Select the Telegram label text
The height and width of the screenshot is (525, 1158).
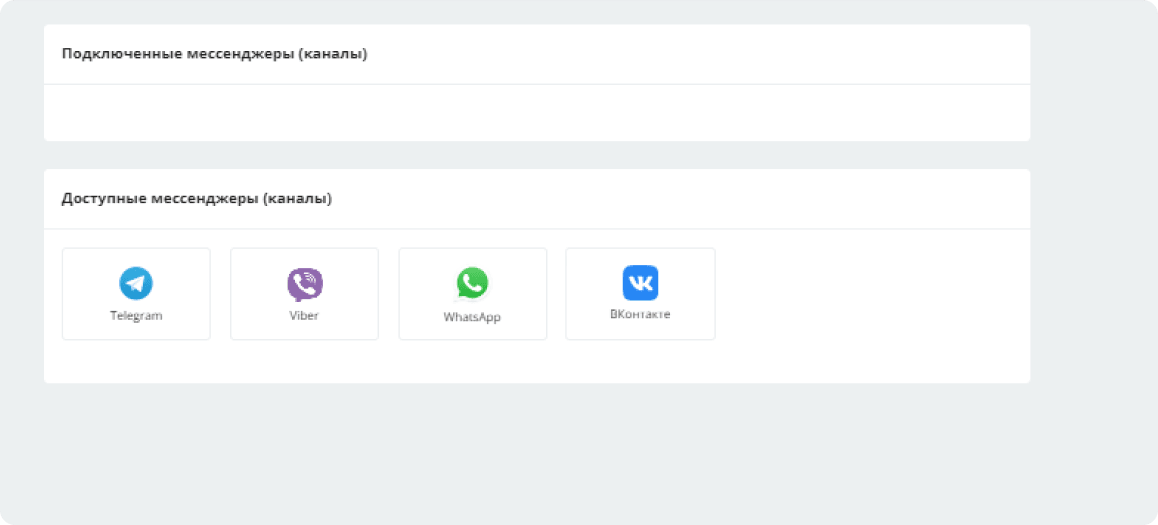click(x=136, y=315)
